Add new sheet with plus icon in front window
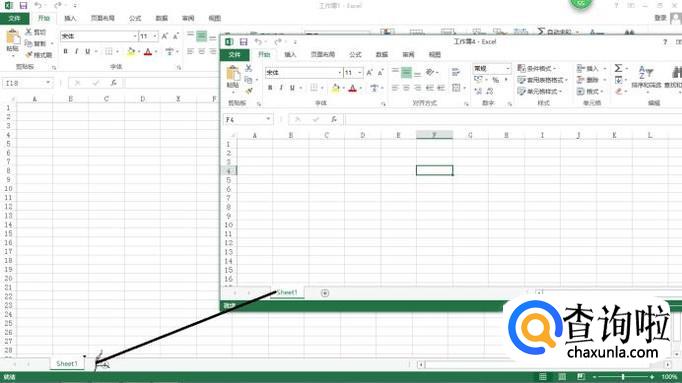 [x=324, y=293]
